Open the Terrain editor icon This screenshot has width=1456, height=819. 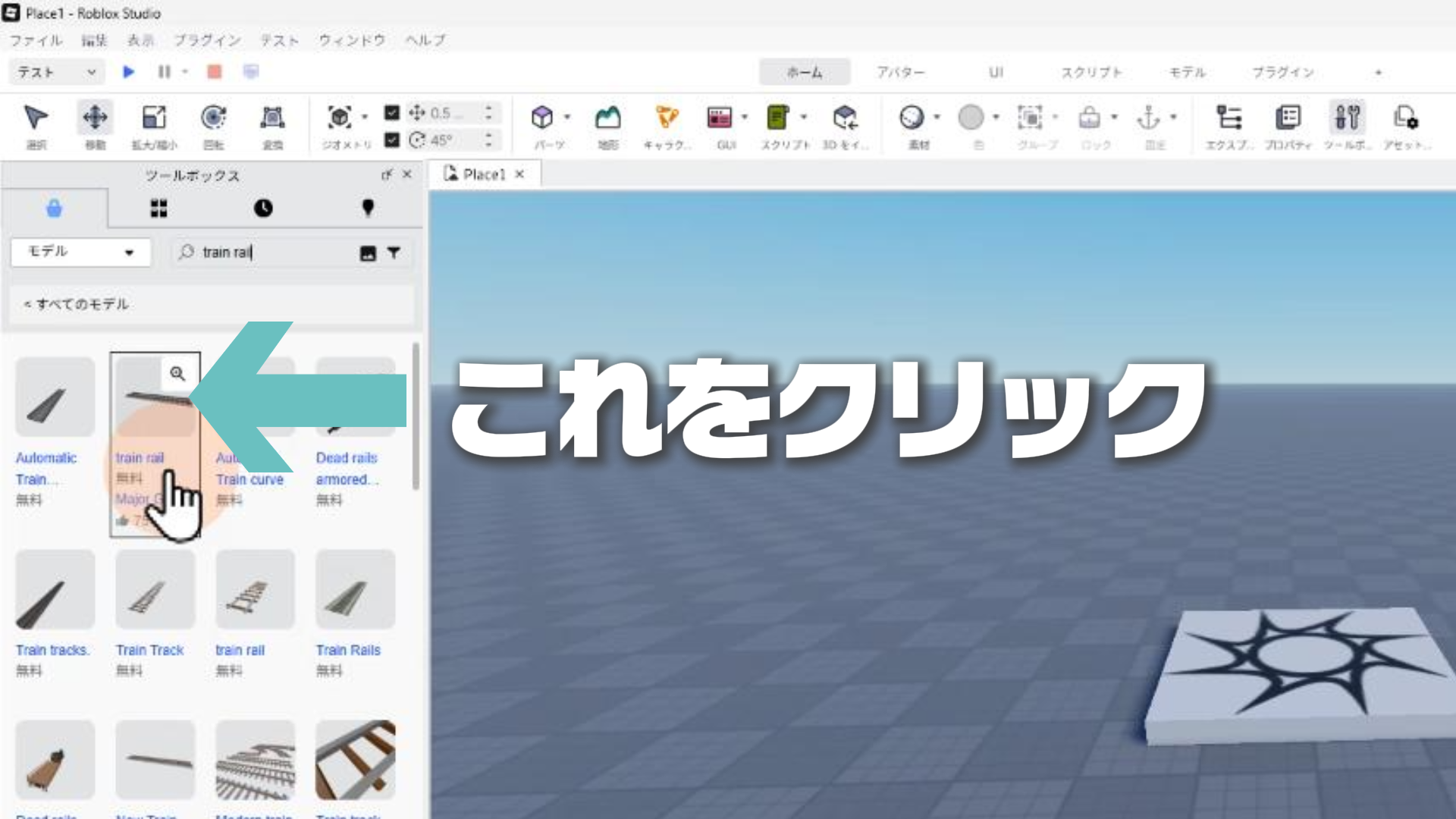tap(607, 118)
